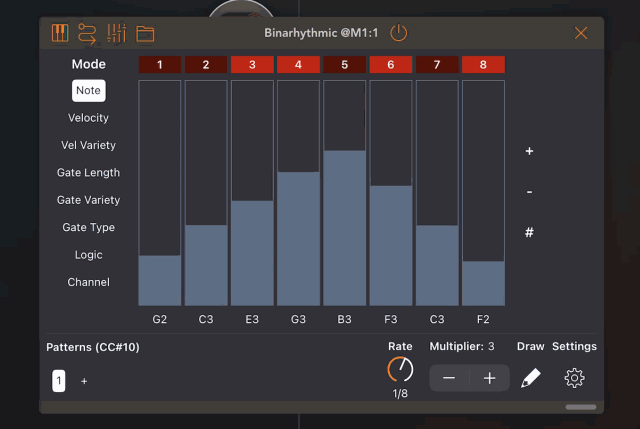
Task: Click the minus symbol beside the bars
Action: coord(529,192)
